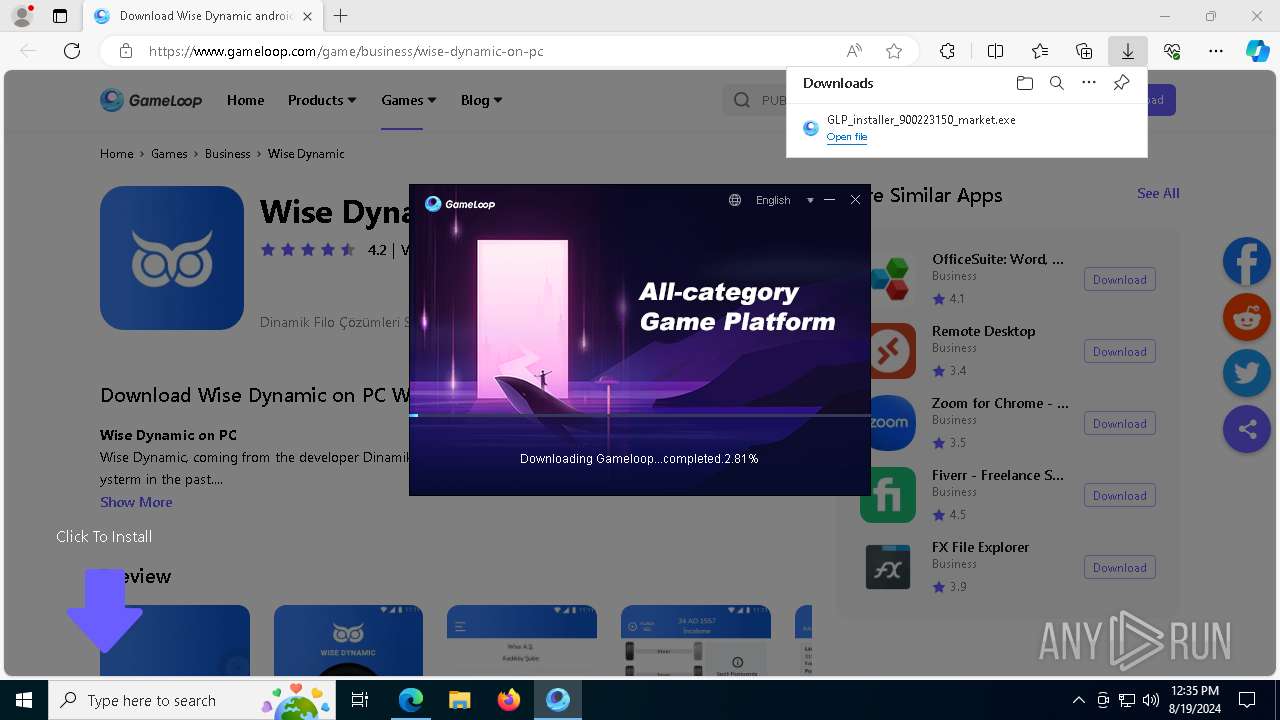Open Favorites list icon
Image resolution: width=1280 pixels, height=720 pixels.
tap(1040, 51)
